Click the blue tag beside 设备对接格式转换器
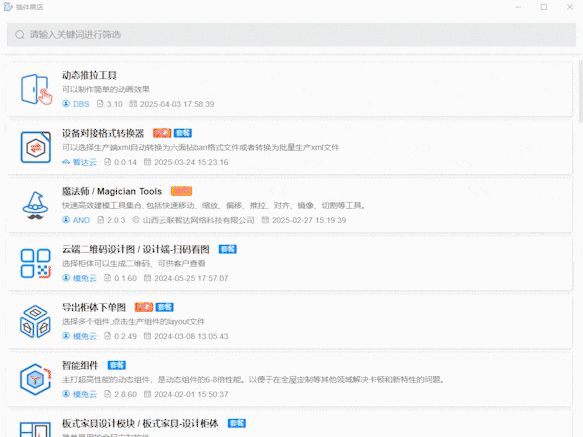 183,133
